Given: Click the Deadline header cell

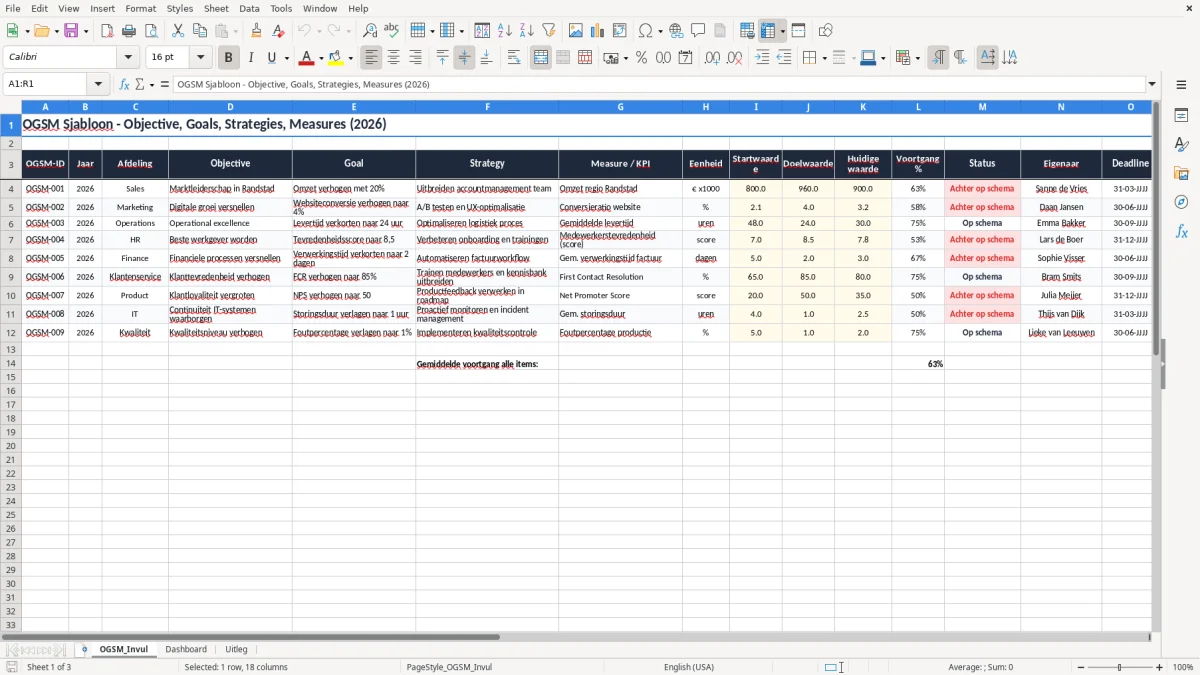Looking at the screenshot, I should coord(1130,163).
